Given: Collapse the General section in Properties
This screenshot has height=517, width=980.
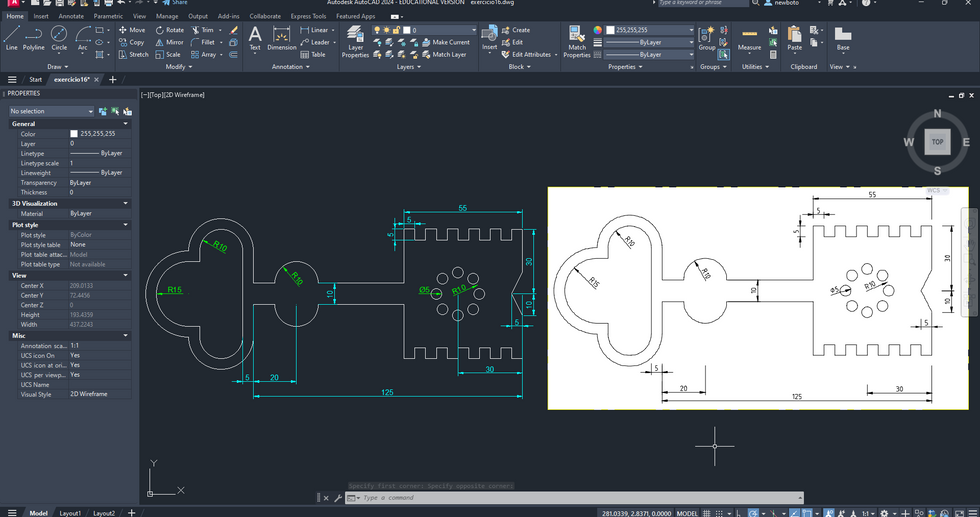Looking at the screenshot, I should pyautogui.click(x=126, y=124).
